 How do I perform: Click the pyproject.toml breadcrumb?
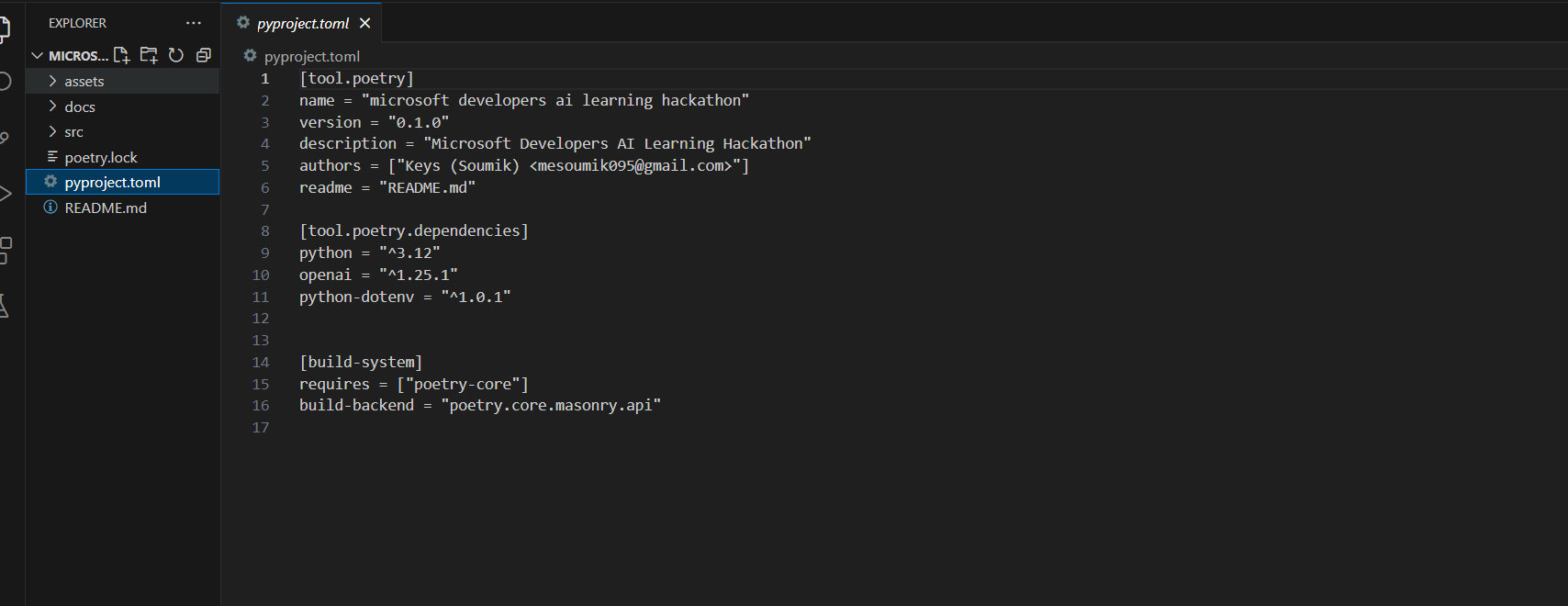point(312,56)
